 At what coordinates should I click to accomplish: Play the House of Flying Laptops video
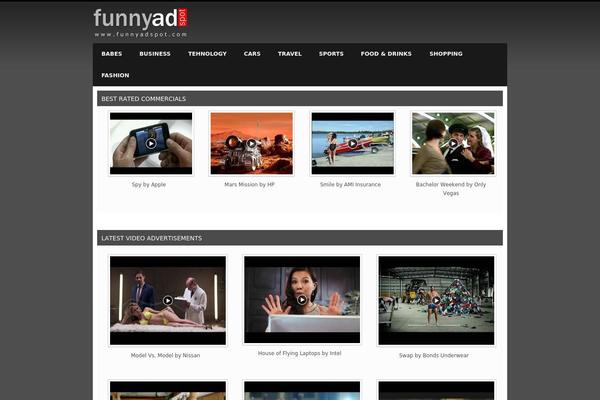[302, 300]
